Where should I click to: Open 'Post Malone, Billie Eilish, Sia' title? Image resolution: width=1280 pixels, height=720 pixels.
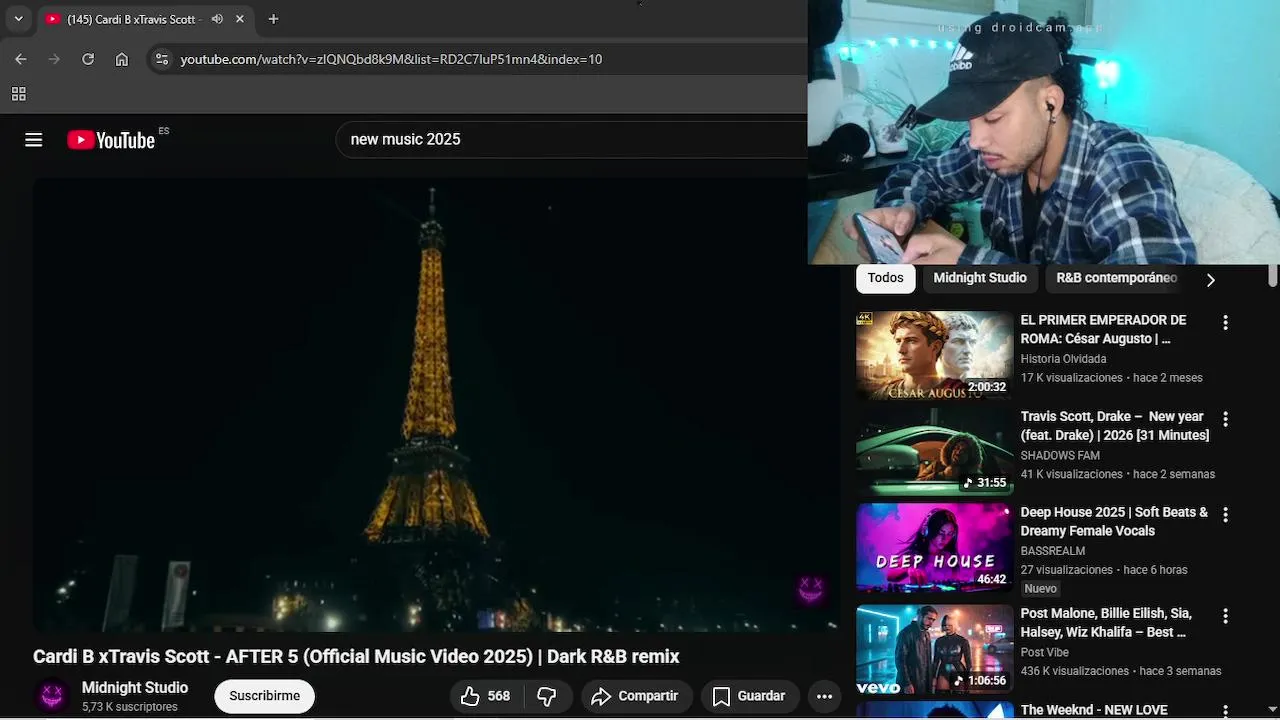click(1106, 623)
